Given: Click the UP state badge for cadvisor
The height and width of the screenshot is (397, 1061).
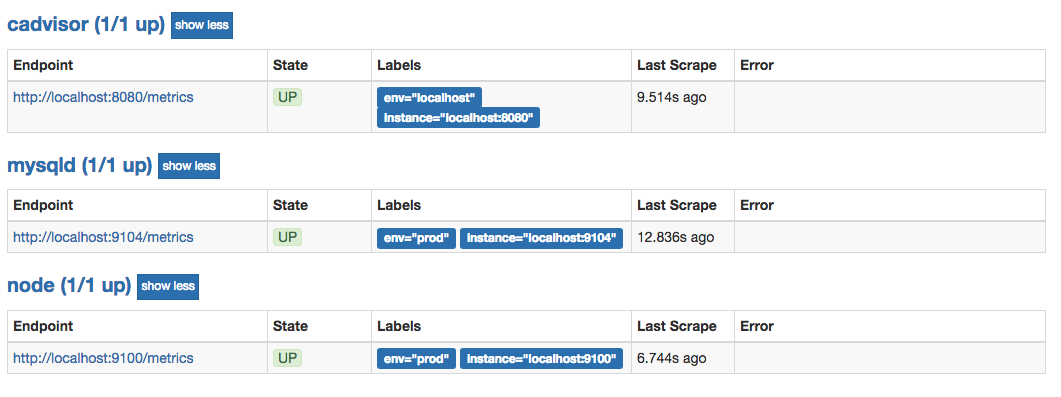Looking at the screenshot, I should coord(288,97).
